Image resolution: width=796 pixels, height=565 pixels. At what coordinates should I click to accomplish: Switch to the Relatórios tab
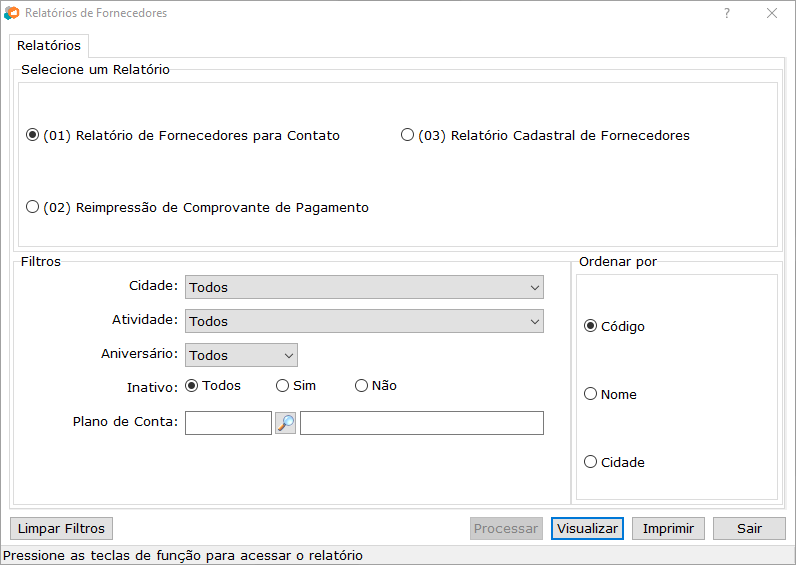click(x=49, y=45)
